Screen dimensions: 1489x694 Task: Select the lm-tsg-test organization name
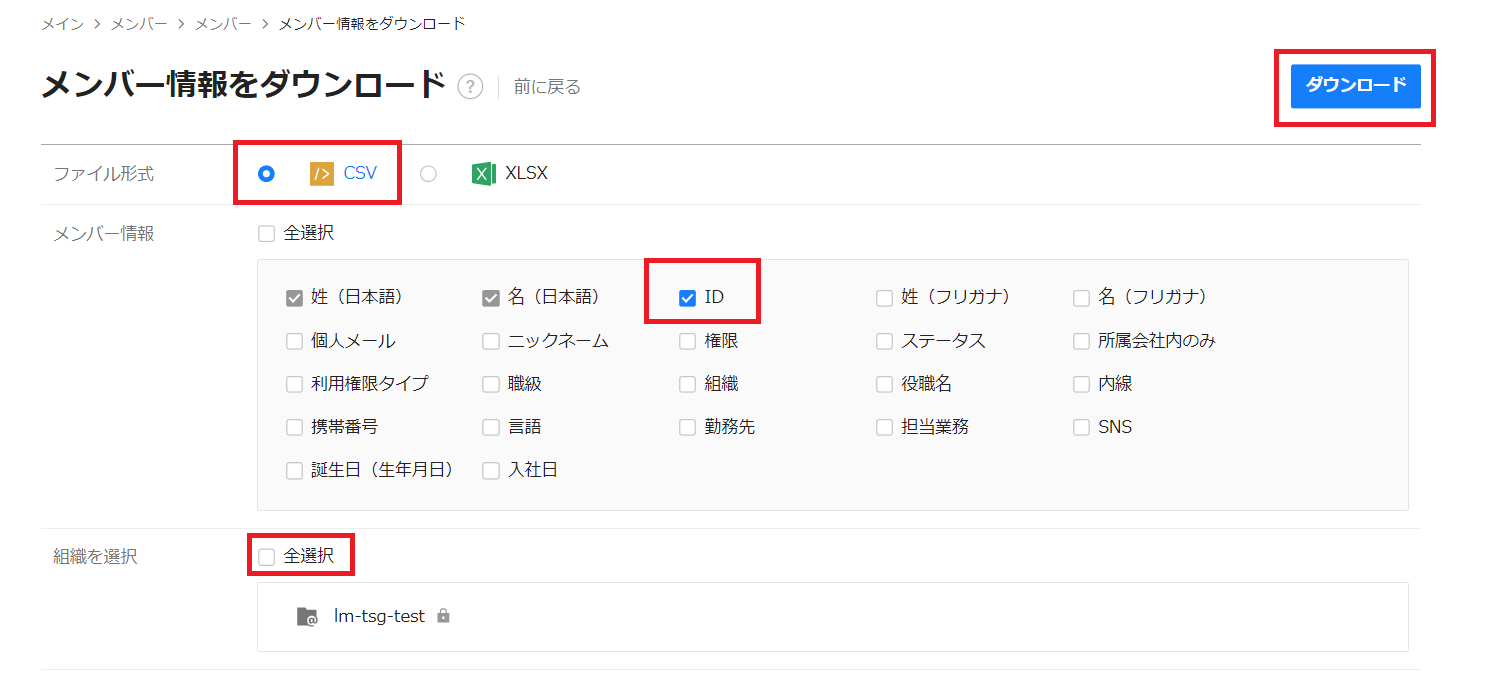[379, 617]
